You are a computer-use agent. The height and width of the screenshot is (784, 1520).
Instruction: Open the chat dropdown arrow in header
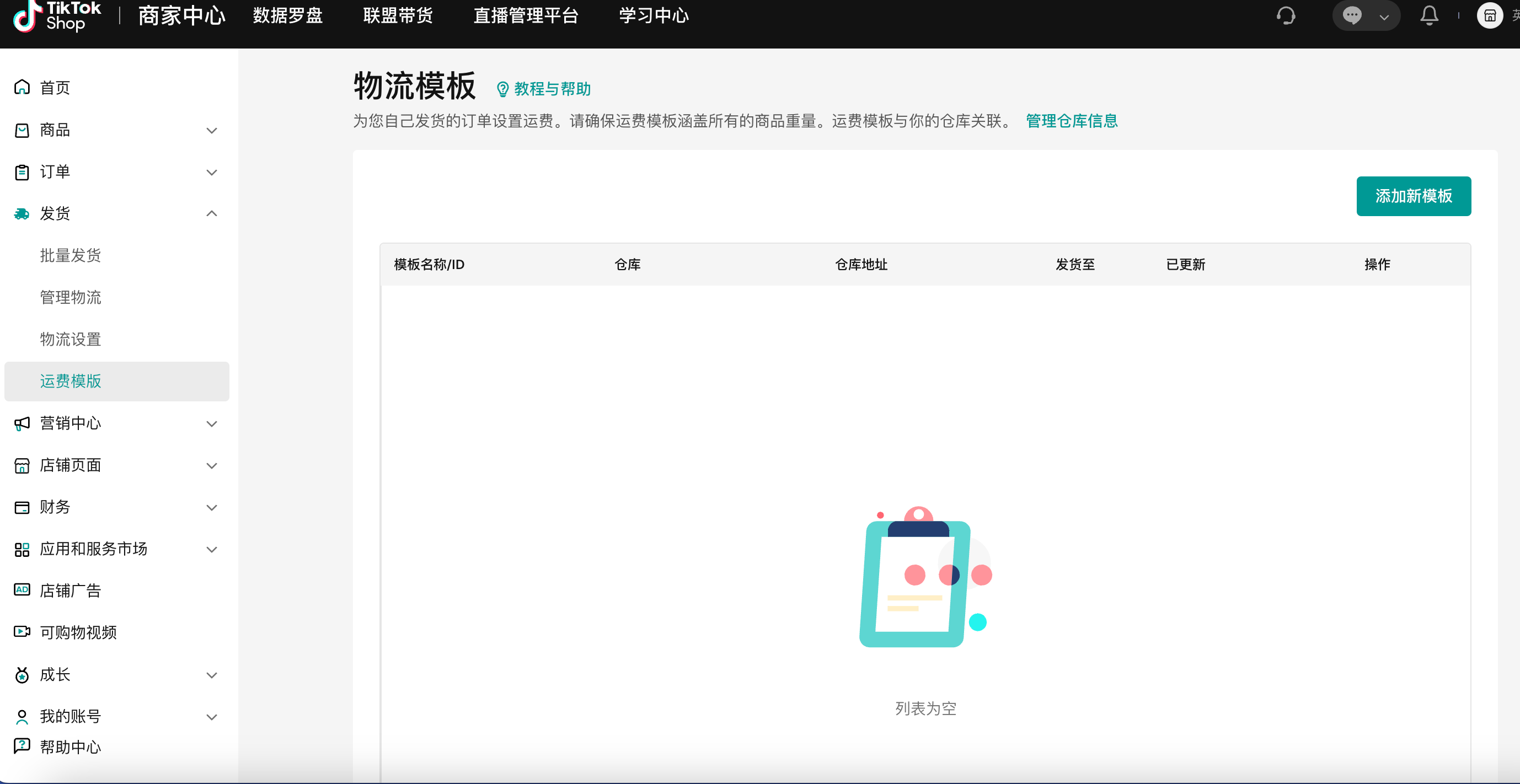point(1384,17)
